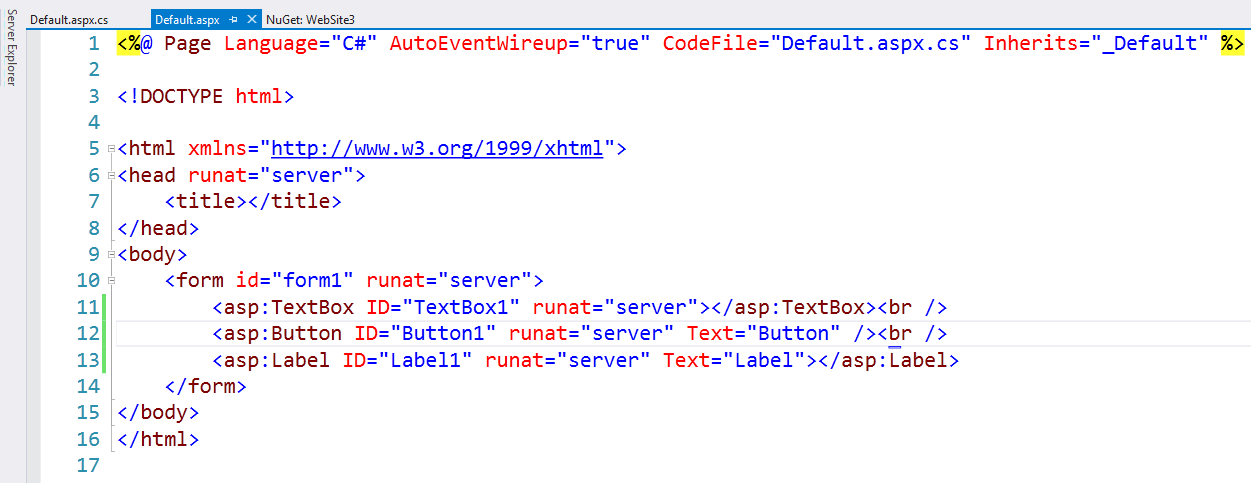Click the opening body tag on line 9
Image resolution: width=1251 pixels, height=483 pixels.
[152, 254]
